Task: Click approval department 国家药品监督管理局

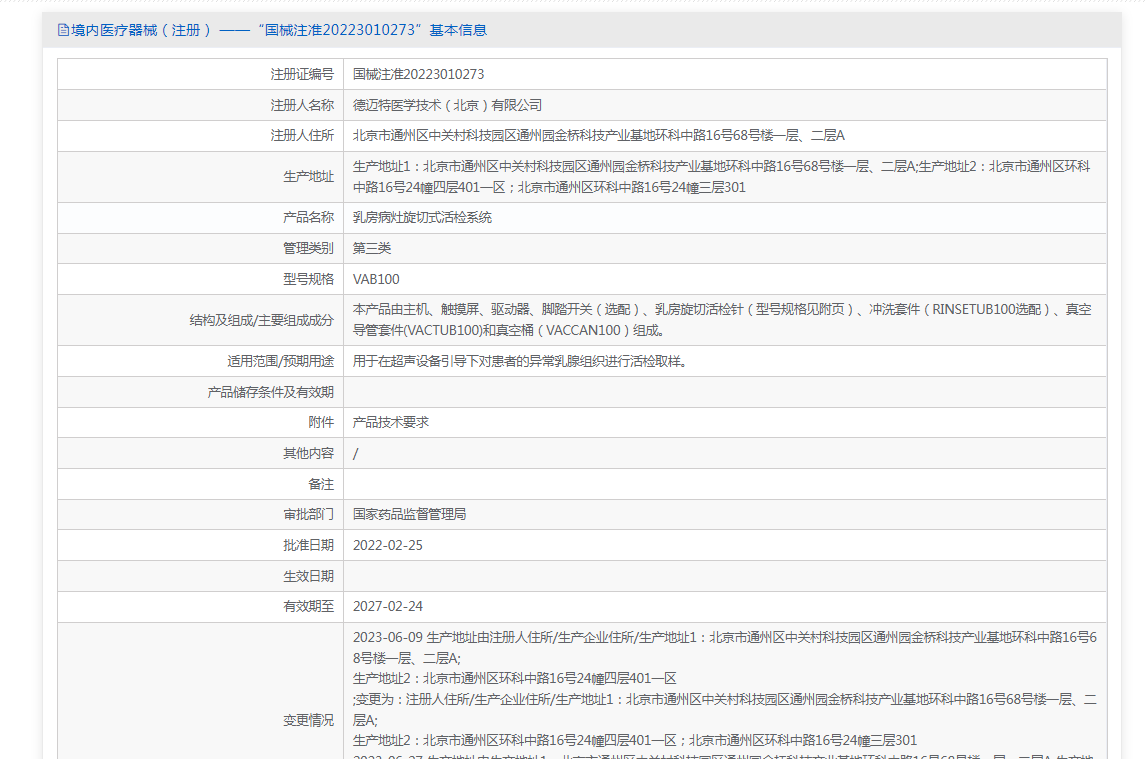Action: (409, 515)
